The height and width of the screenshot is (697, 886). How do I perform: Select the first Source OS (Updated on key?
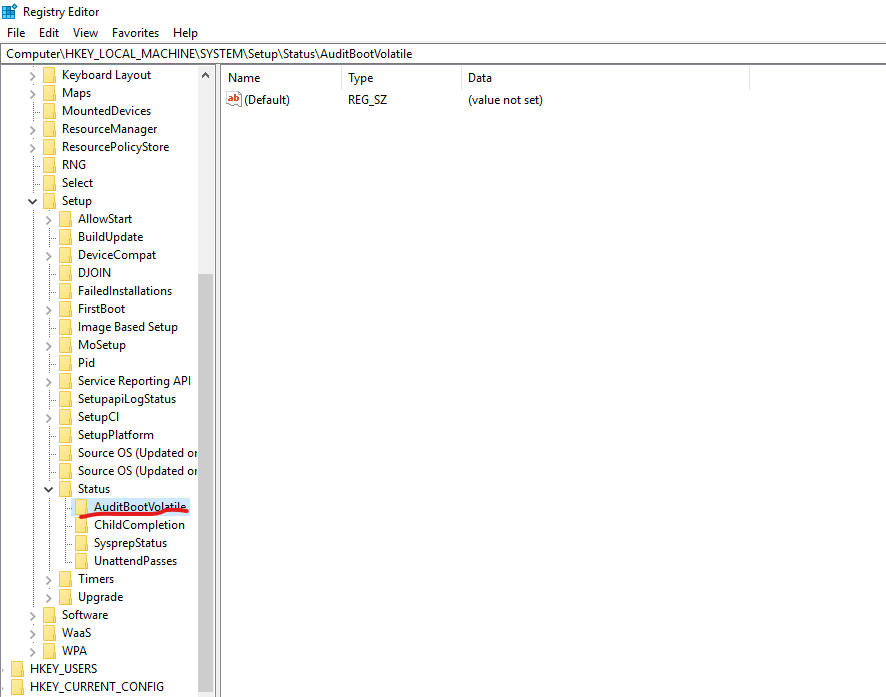137,453
